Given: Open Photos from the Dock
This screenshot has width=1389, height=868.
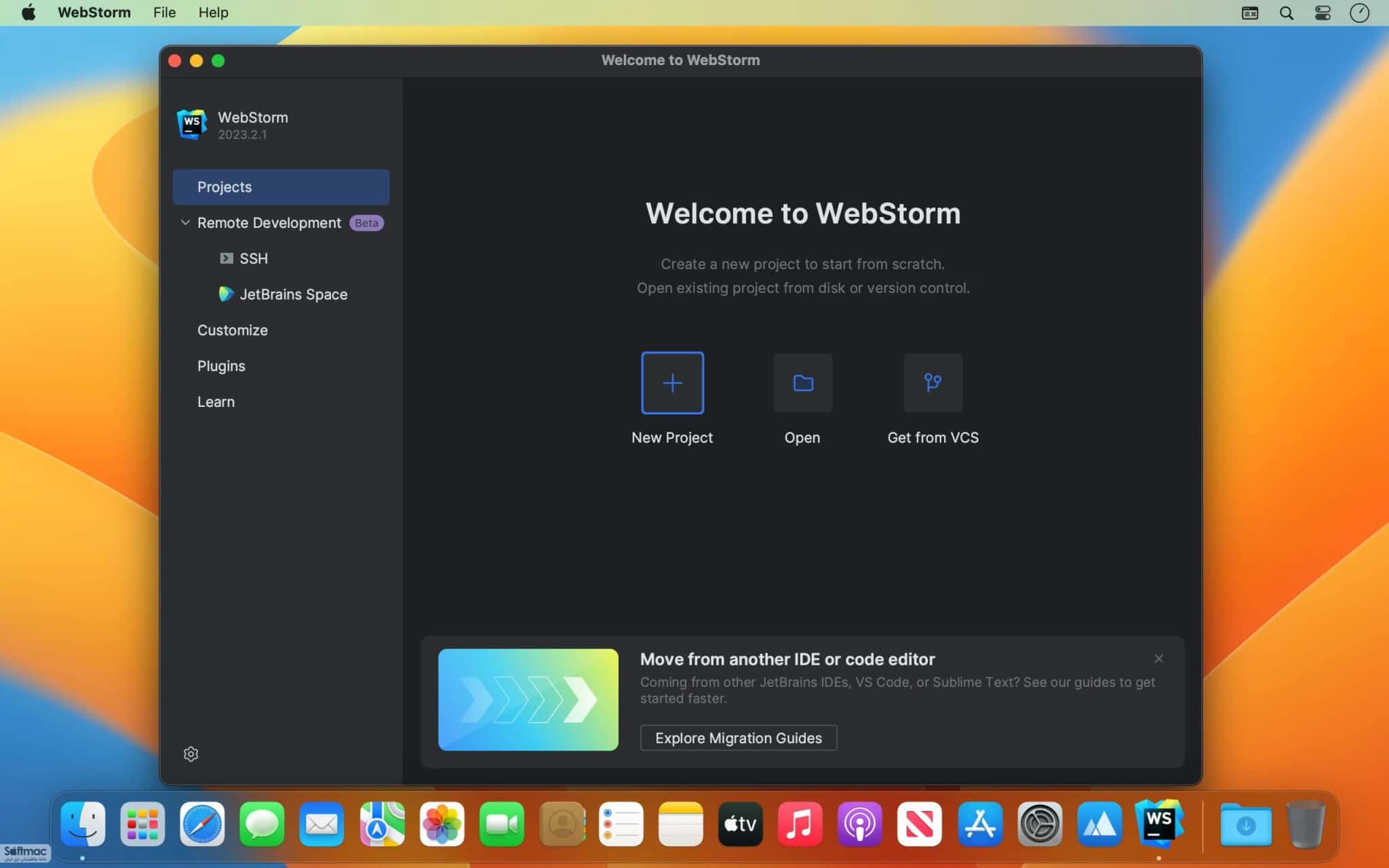Looking at the screenshot, I should coord(442,824).
